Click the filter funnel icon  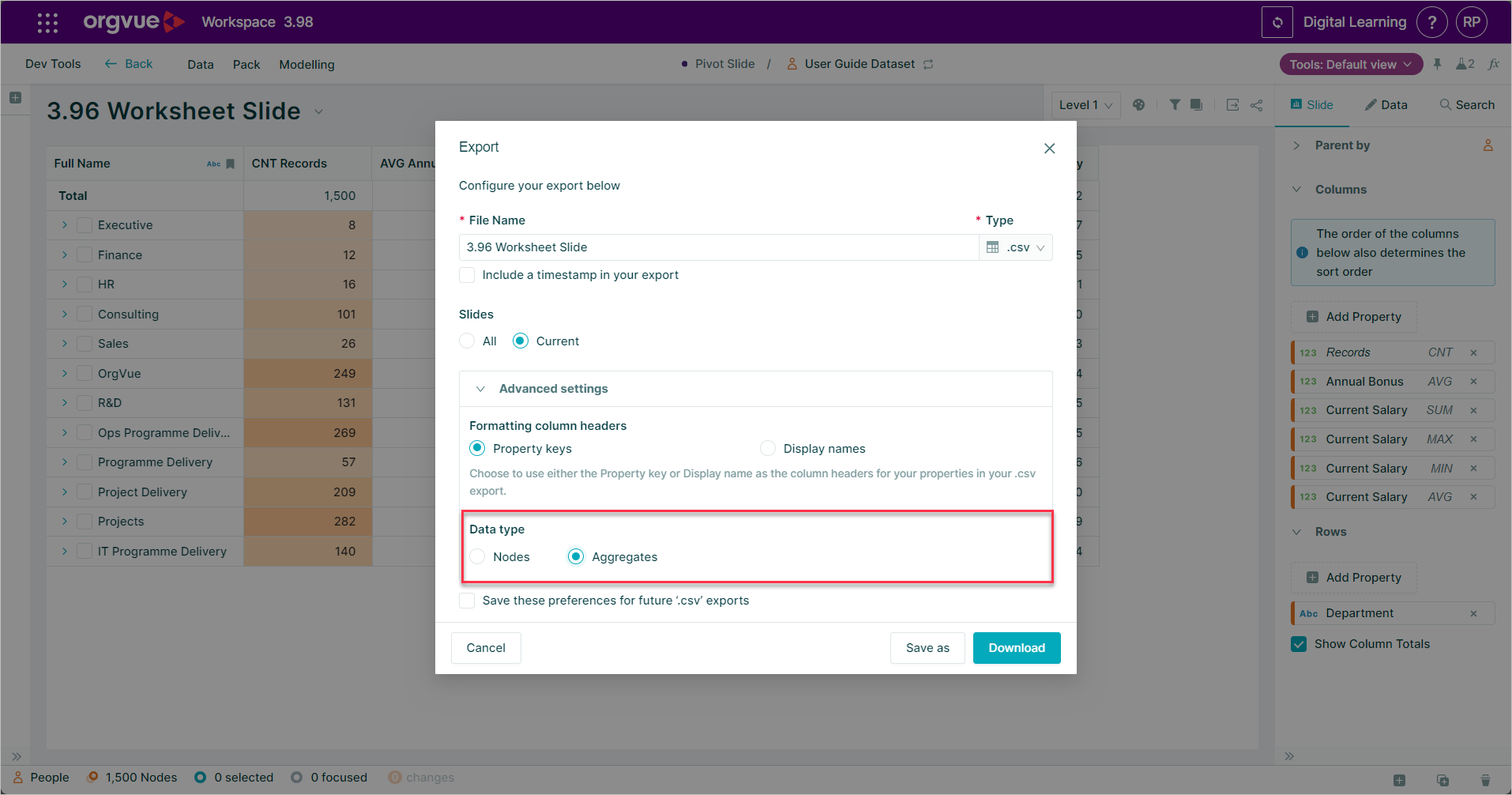(1175, 104)
